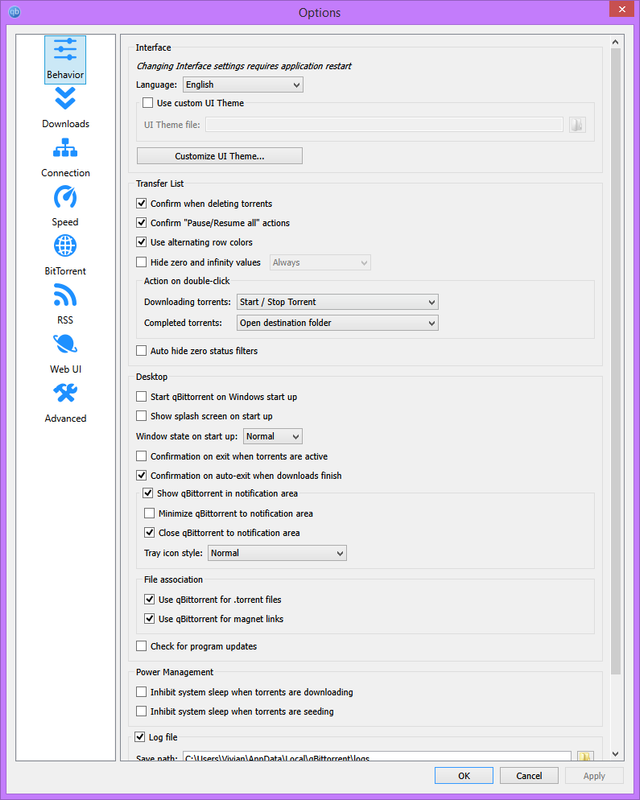This screenshot has height=800, width=640.
Task: Toggle Show qBittorrent in notification area
Action: tap(148, 493)
